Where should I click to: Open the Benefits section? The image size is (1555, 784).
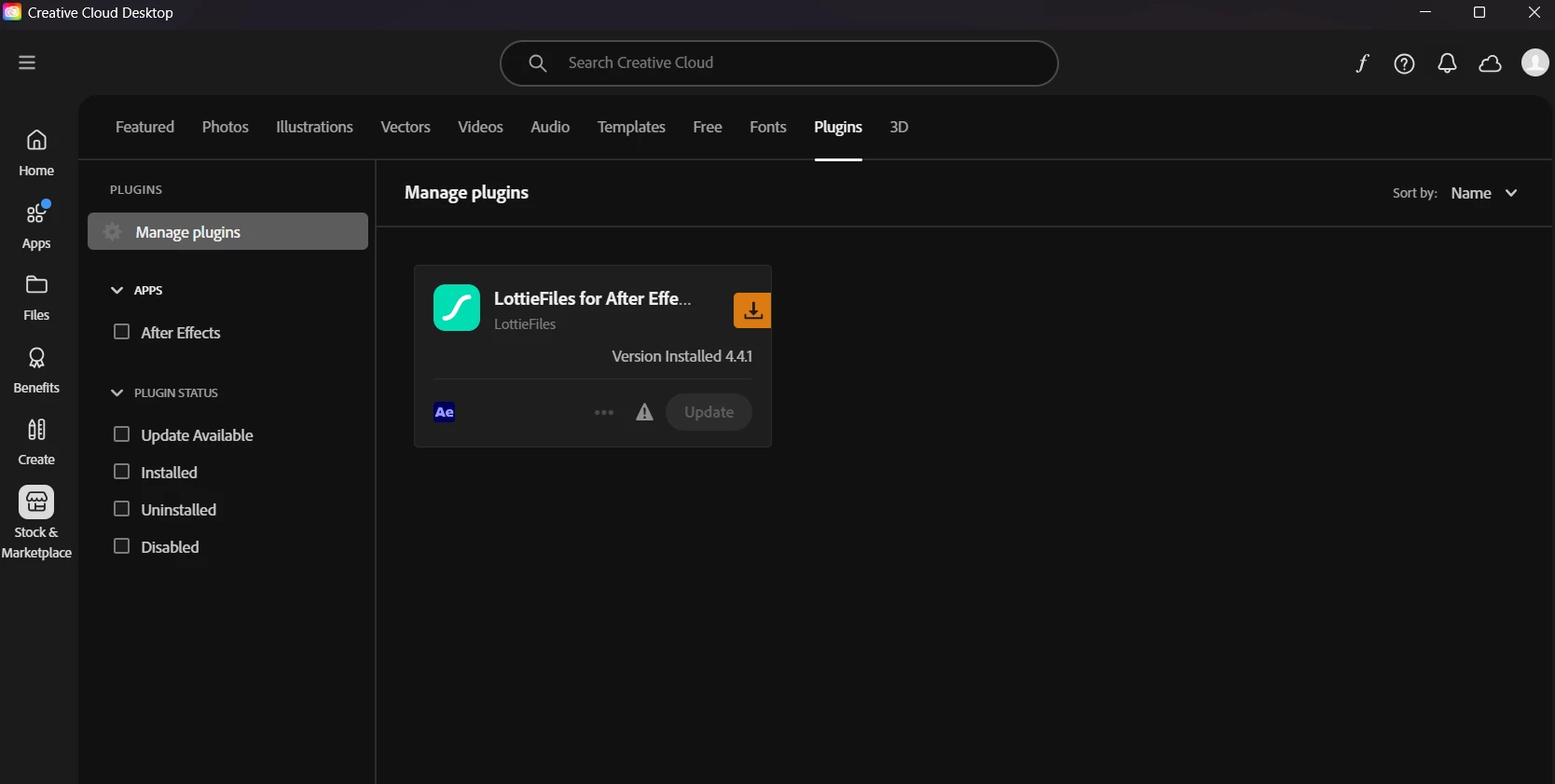[x=36, y=370]
